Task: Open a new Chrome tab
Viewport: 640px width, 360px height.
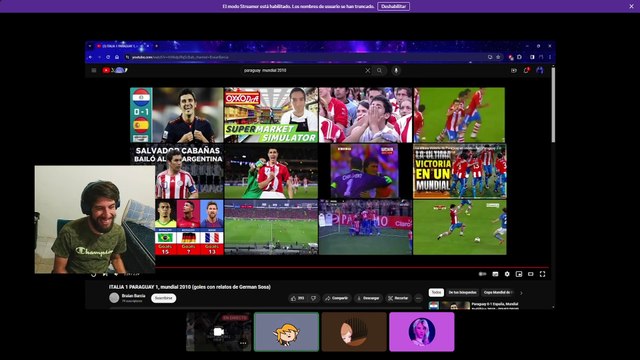Action: 156,46
